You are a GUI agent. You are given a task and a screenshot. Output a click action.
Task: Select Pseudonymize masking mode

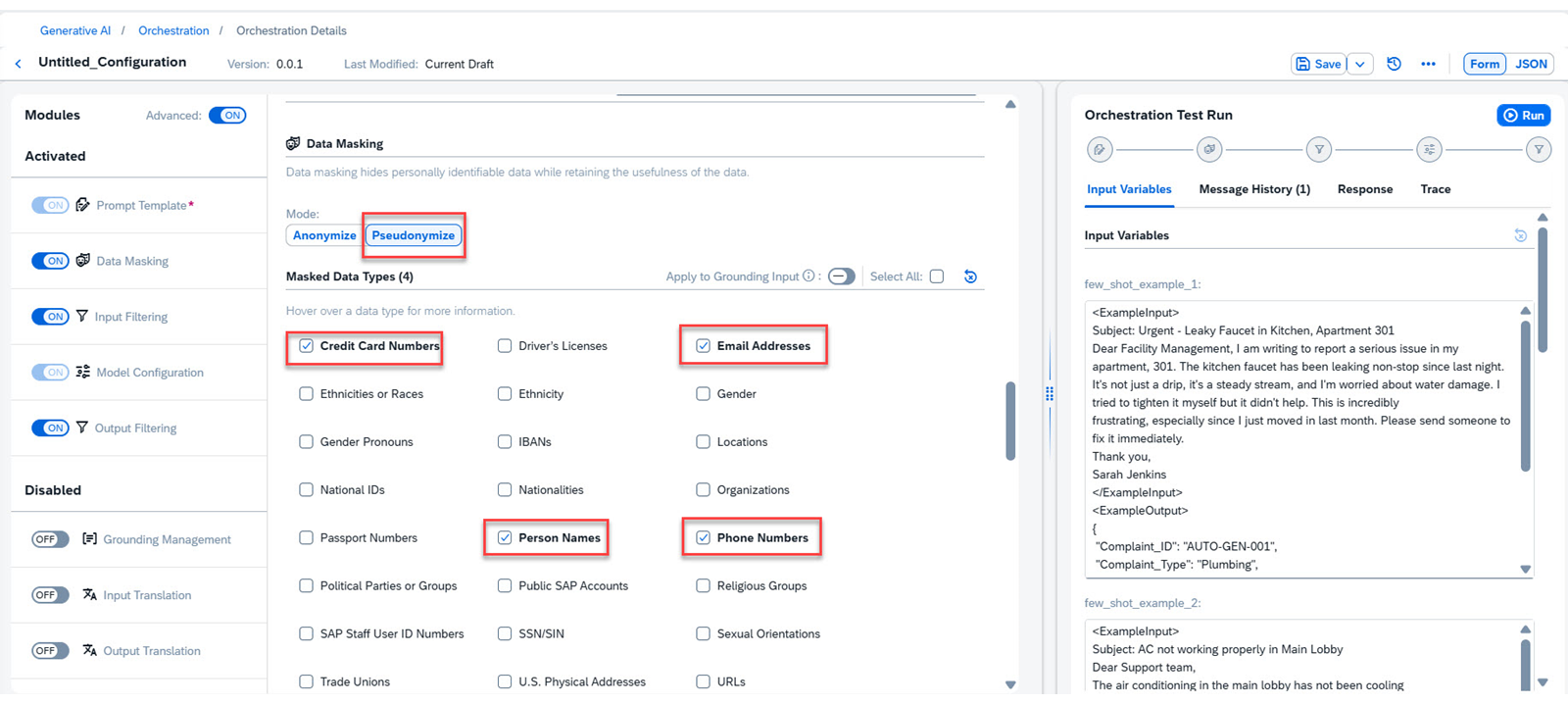point(413,235)
